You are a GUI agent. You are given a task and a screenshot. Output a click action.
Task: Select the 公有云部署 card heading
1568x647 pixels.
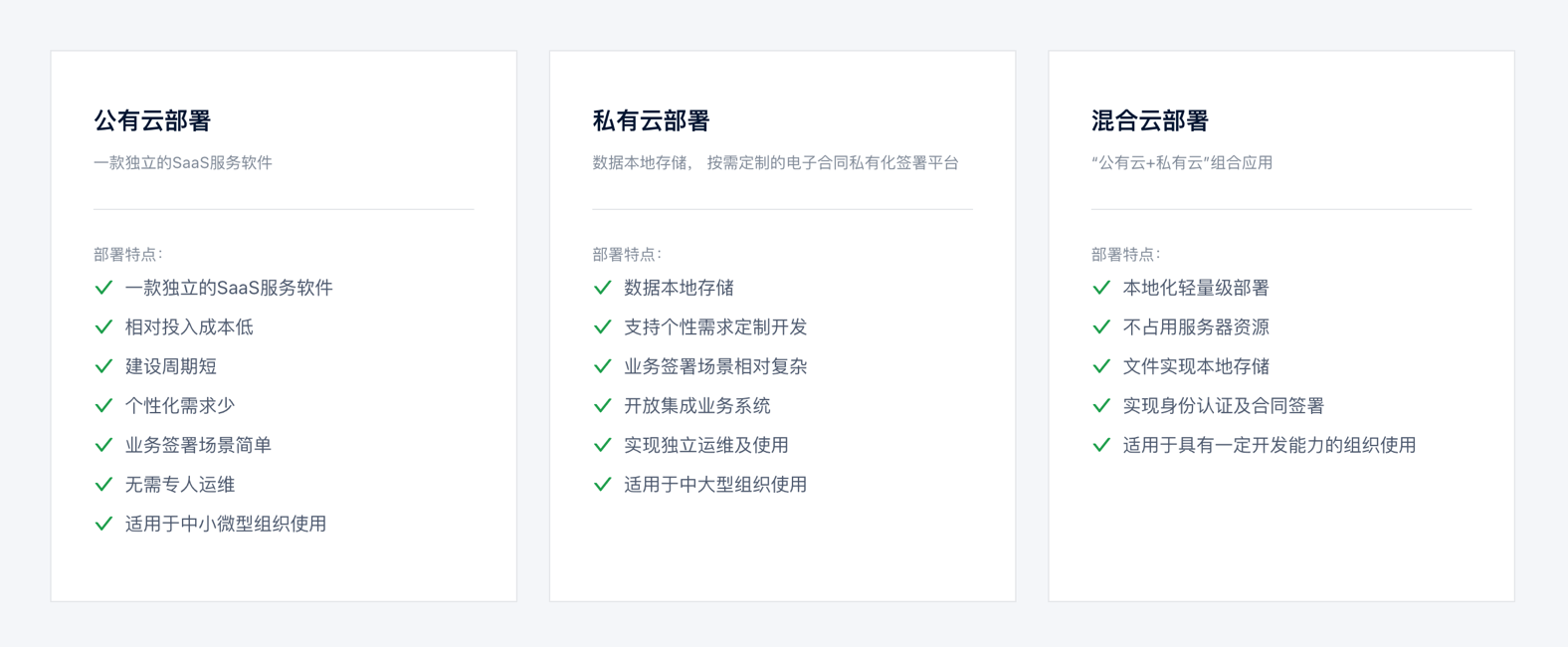[152, 120]
